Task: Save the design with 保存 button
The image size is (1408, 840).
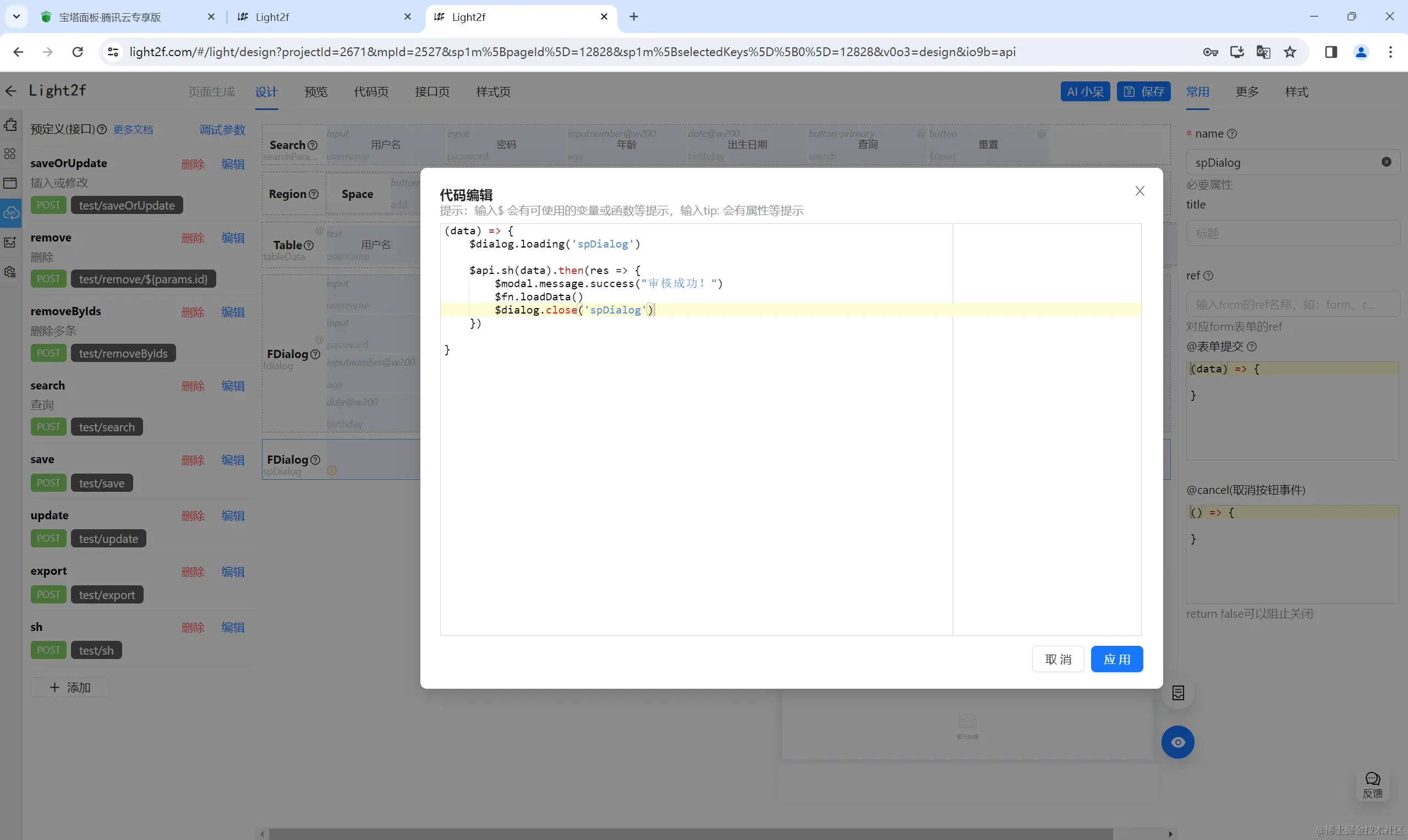Action: tap(1143, 92)
